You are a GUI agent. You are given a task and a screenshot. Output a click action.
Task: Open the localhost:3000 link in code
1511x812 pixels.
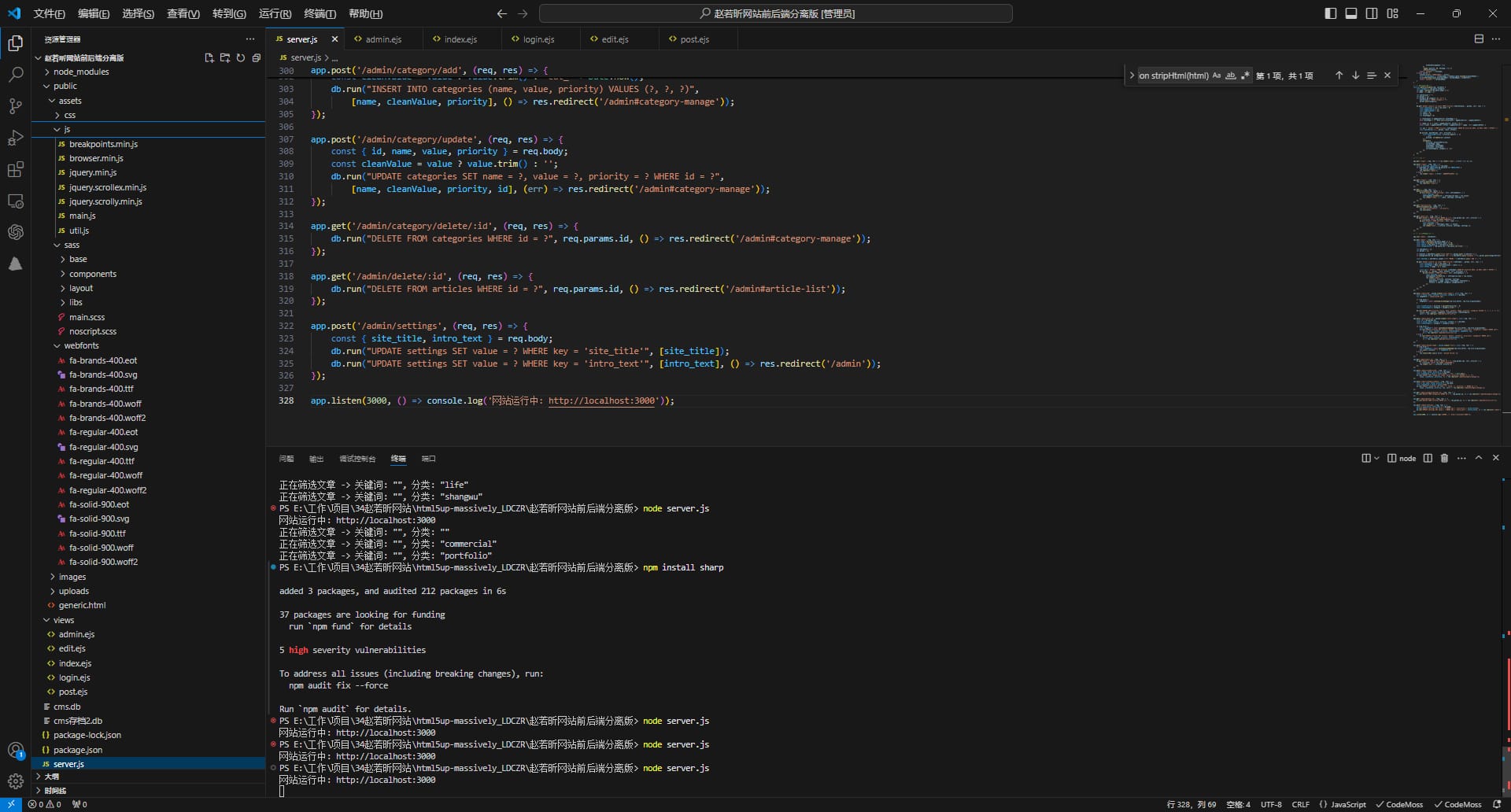601,400
